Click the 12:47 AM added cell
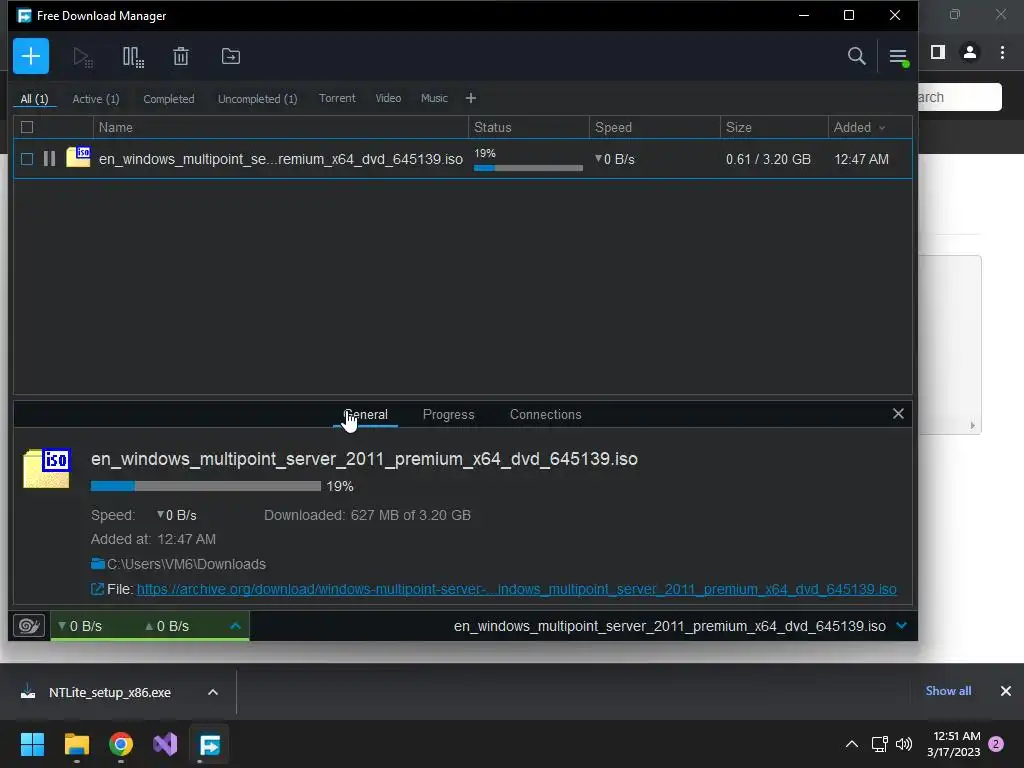This screenshot has width=1024, height=768. 861,159
